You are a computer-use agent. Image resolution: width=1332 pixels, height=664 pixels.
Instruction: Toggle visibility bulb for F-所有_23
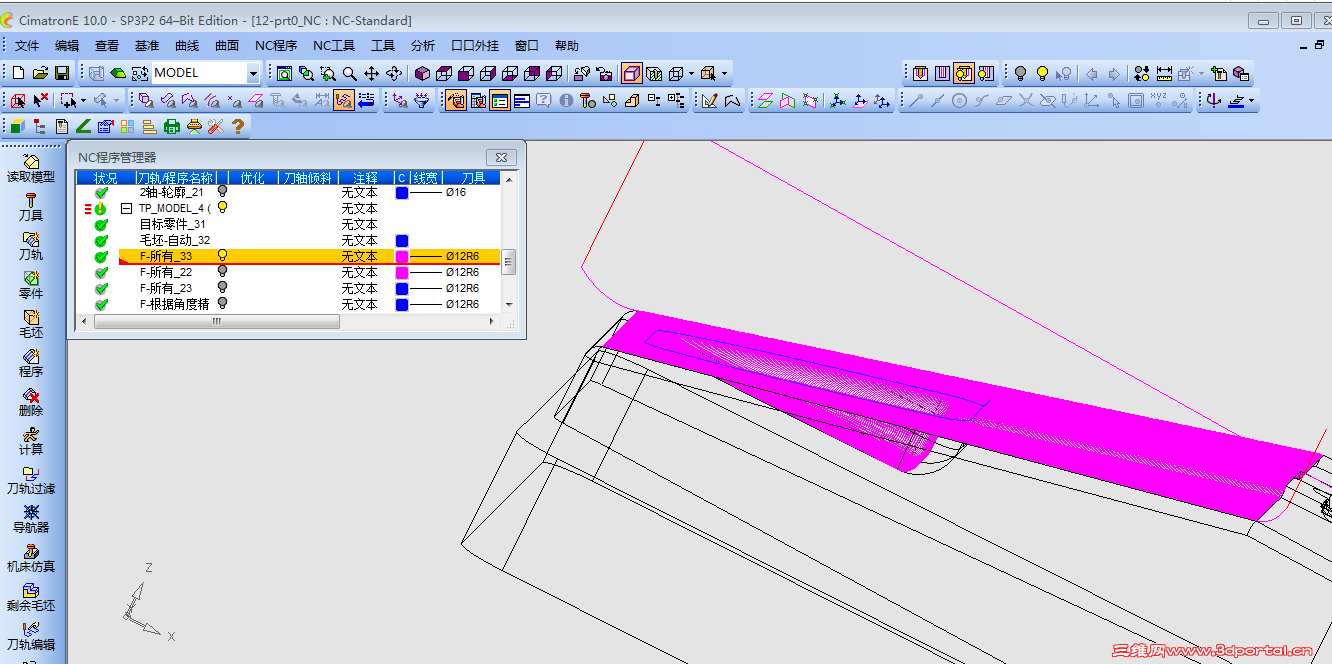222,288
